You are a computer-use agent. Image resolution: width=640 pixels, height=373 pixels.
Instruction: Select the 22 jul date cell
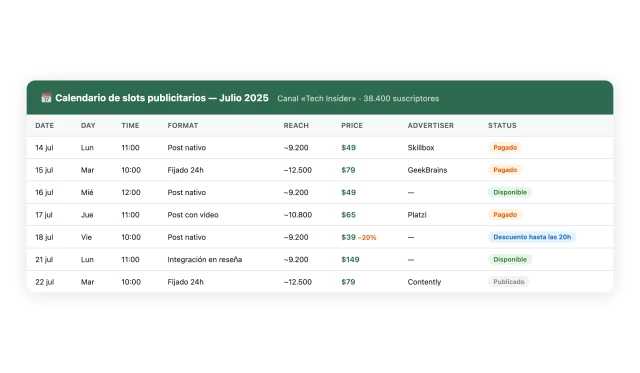(x=44, y=282)
